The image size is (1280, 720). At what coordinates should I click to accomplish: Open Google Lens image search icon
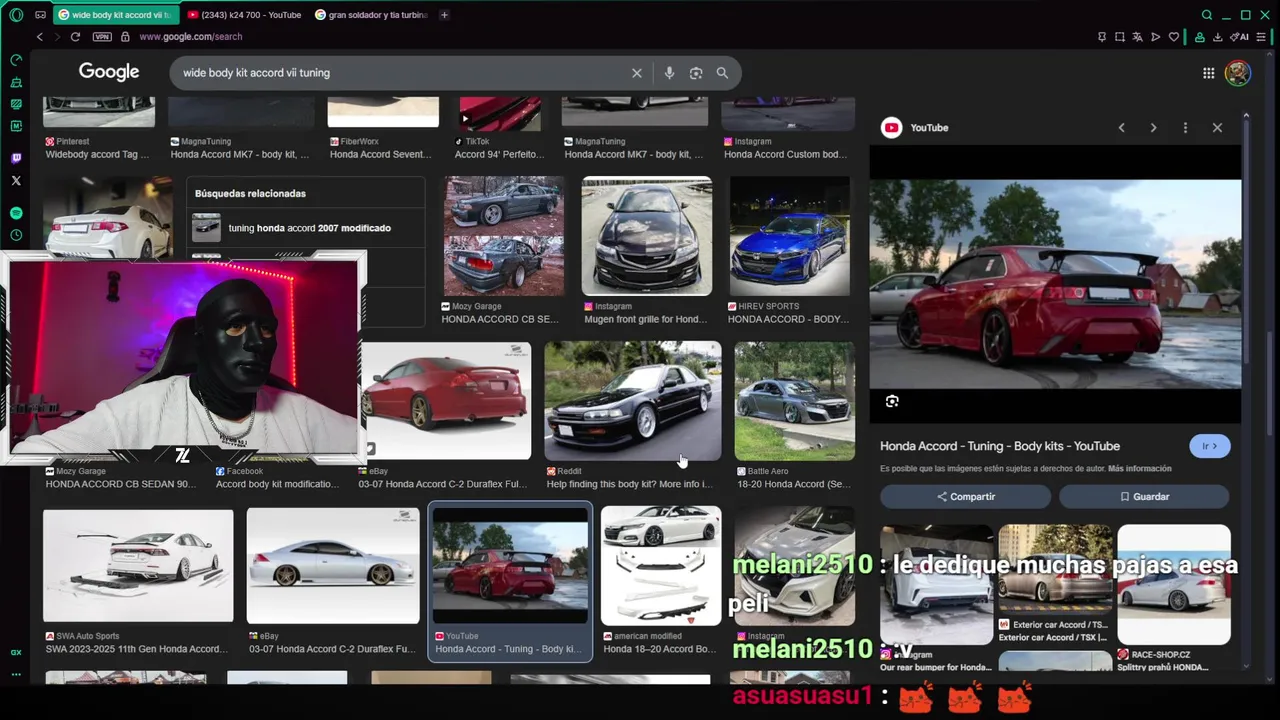point(696,73)
